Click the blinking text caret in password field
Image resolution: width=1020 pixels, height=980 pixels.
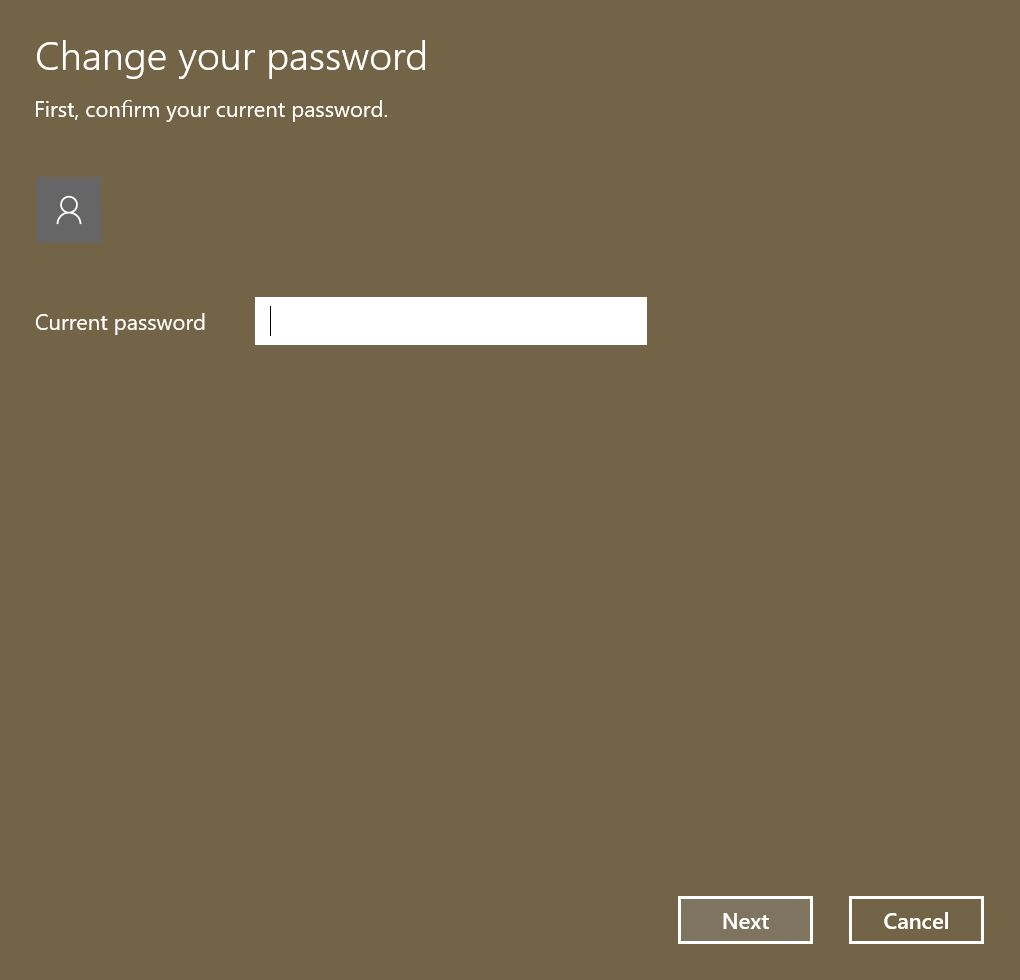point(271,321)
